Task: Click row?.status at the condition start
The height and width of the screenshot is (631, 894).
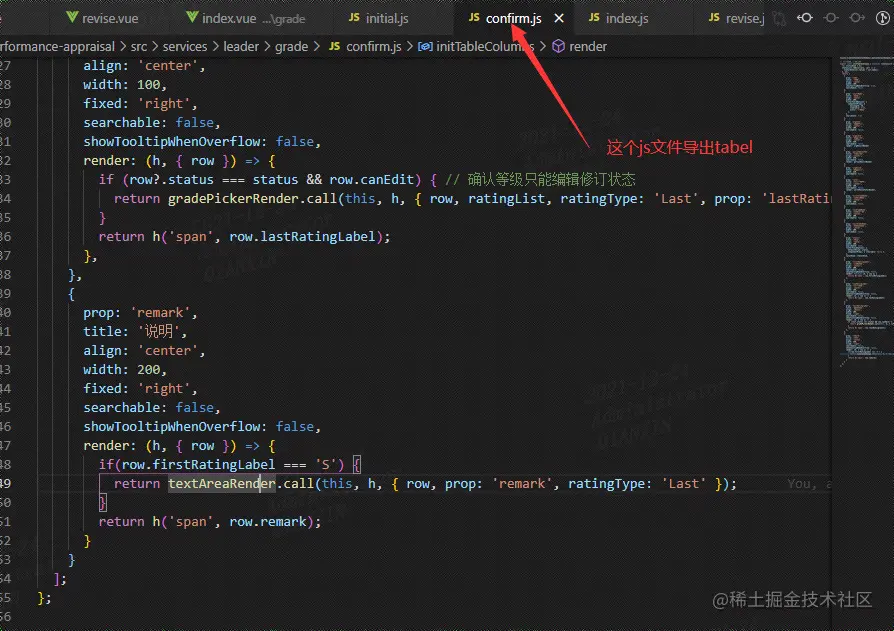Action: click(171, 180)
